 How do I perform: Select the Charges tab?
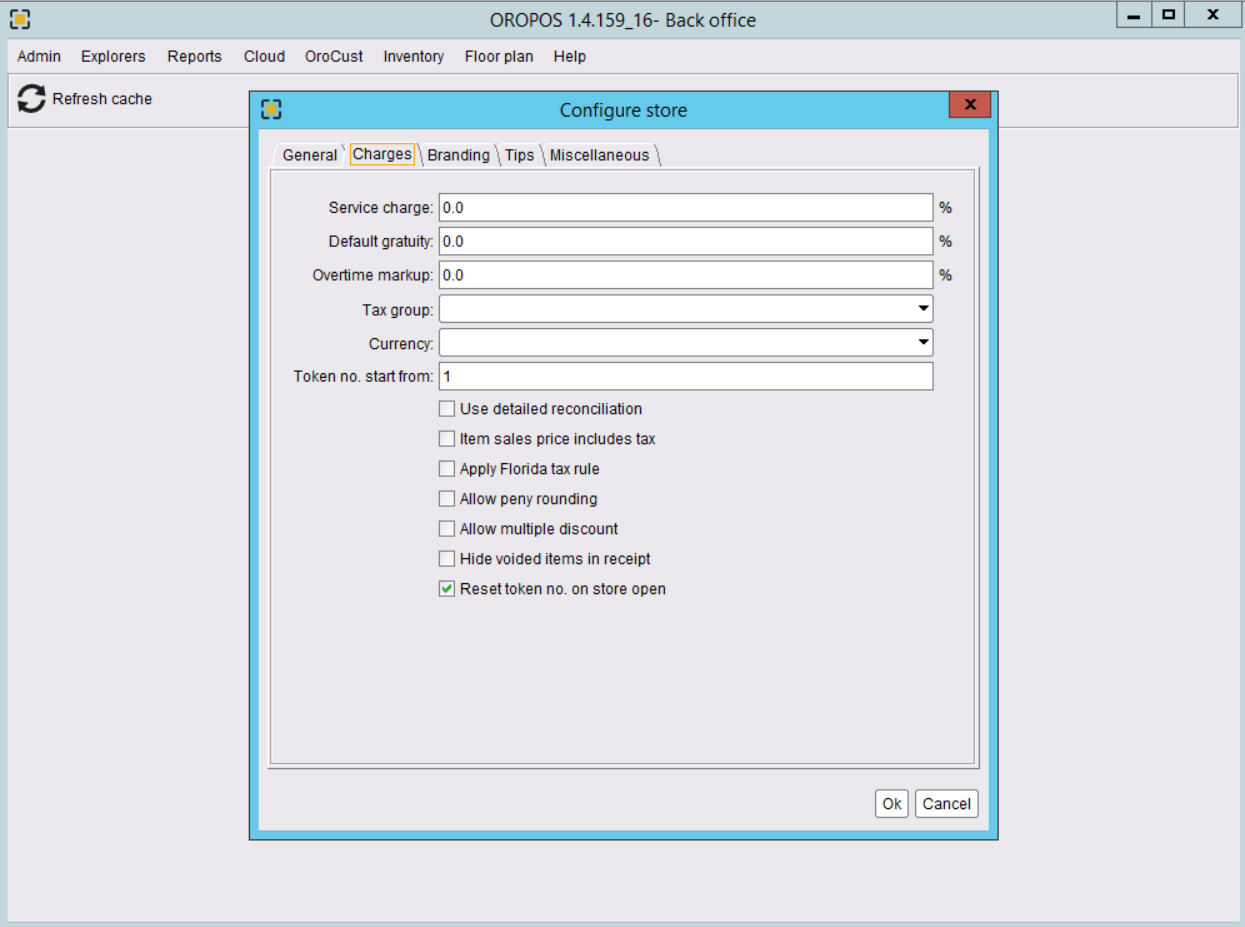coord(382,154)
